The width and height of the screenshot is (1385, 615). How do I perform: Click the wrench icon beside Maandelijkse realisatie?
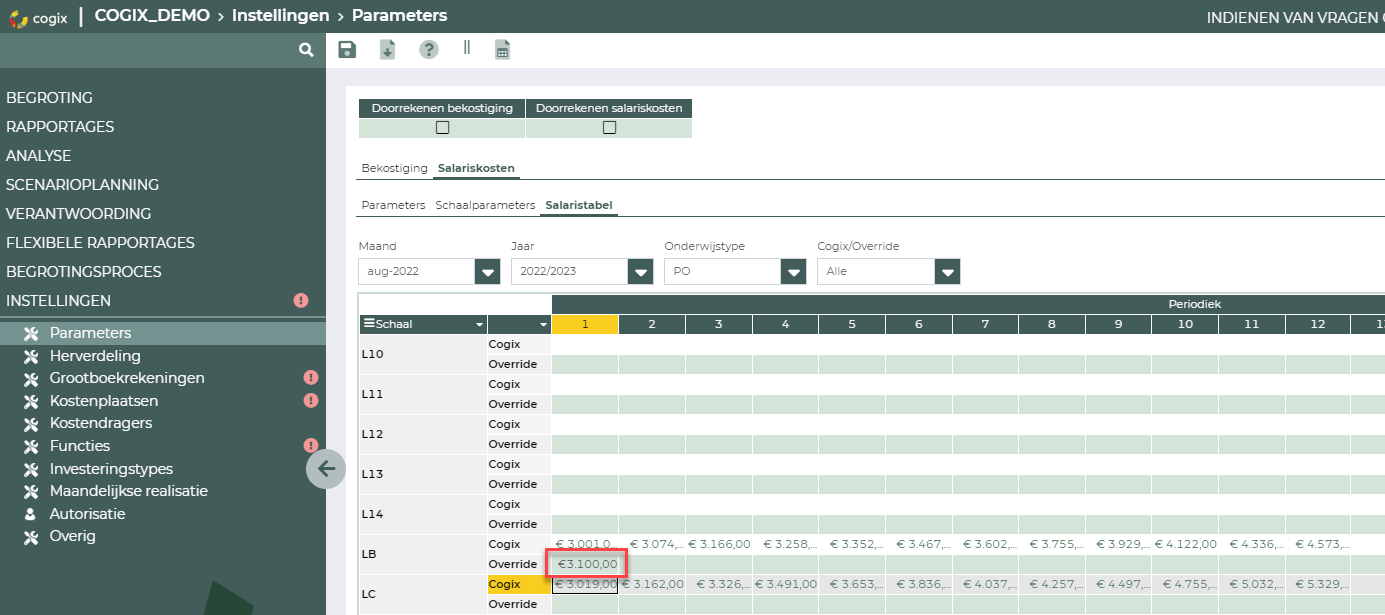point(30,491)
